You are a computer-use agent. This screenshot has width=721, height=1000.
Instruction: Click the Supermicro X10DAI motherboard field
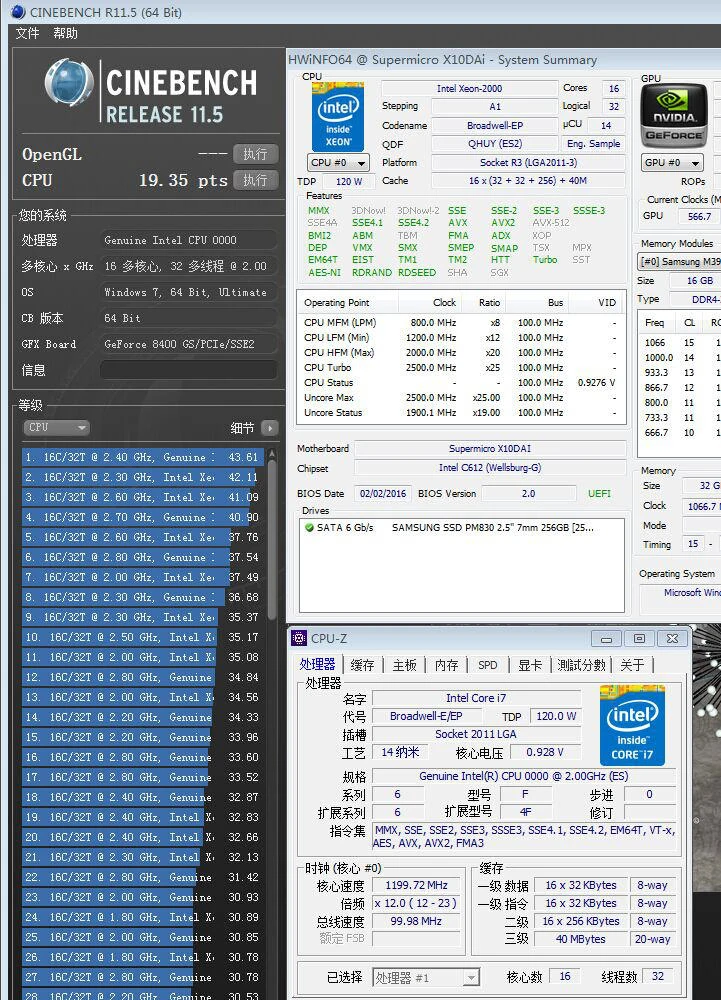click(x=490, y=448)
